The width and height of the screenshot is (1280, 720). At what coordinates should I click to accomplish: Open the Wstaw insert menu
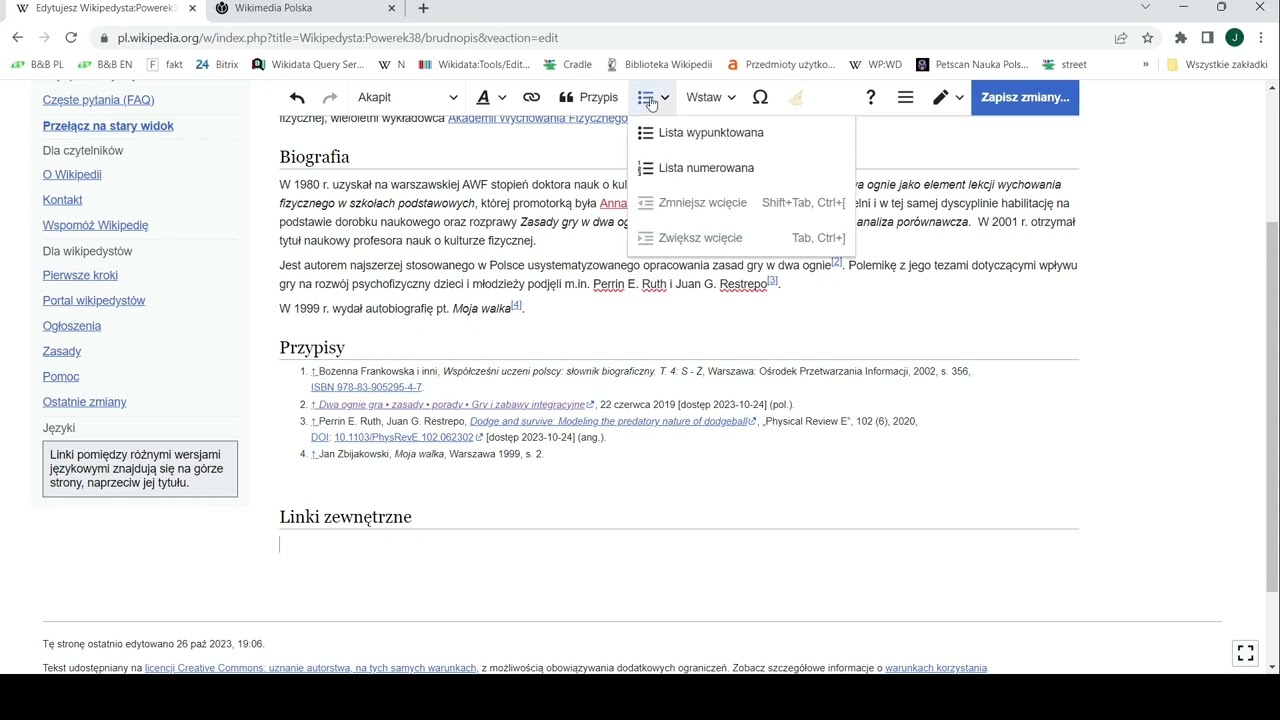pos(710,97)
